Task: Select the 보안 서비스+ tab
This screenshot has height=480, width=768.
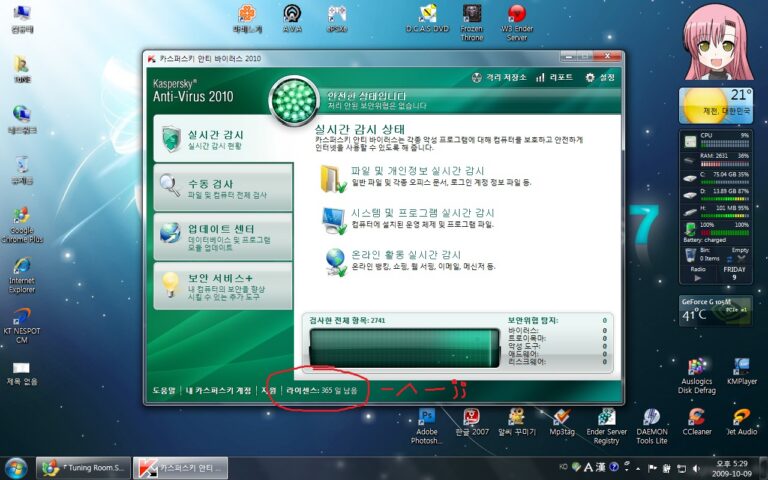Action: [x=223, y=286]
